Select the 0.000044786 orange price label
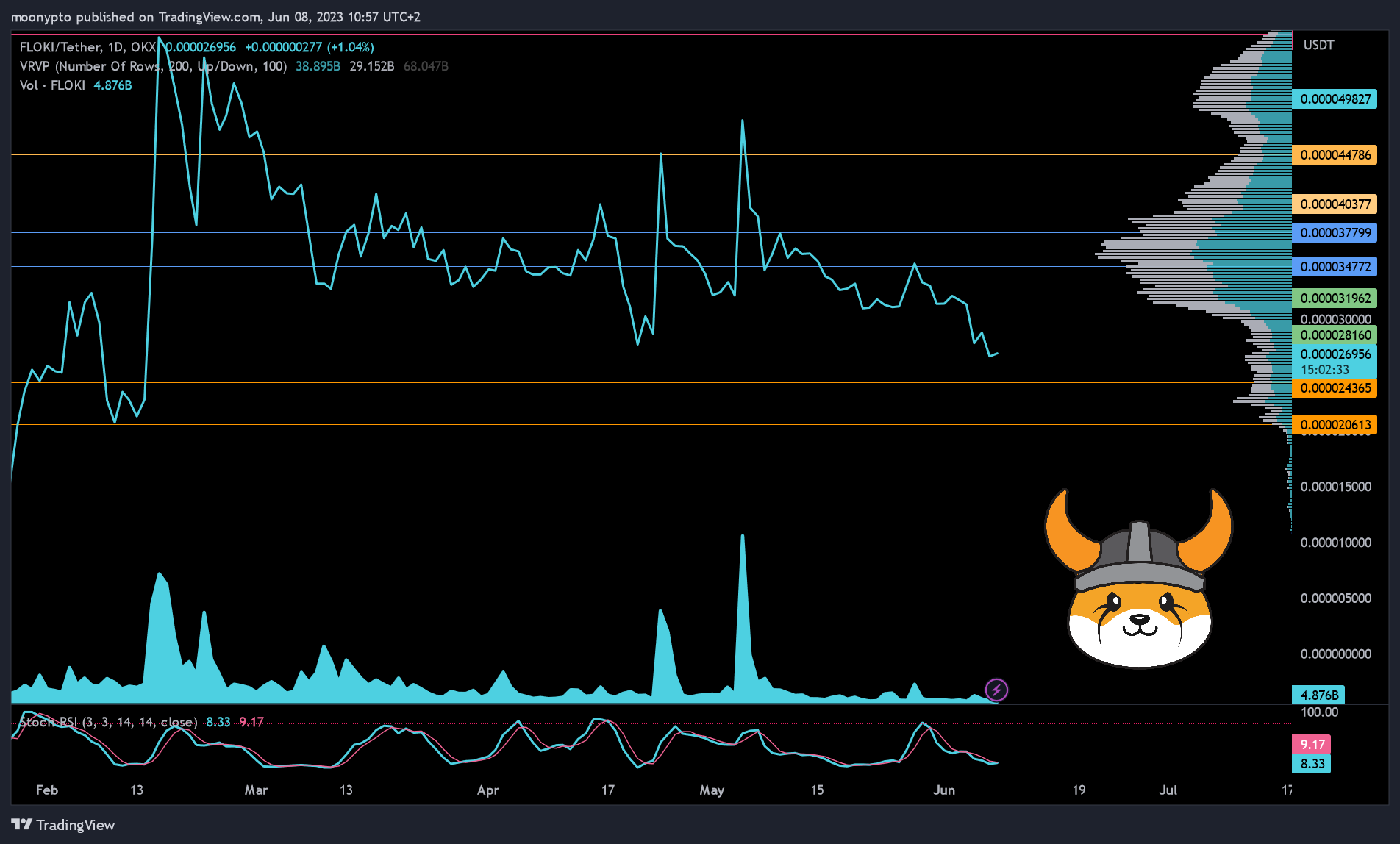 1335,155
